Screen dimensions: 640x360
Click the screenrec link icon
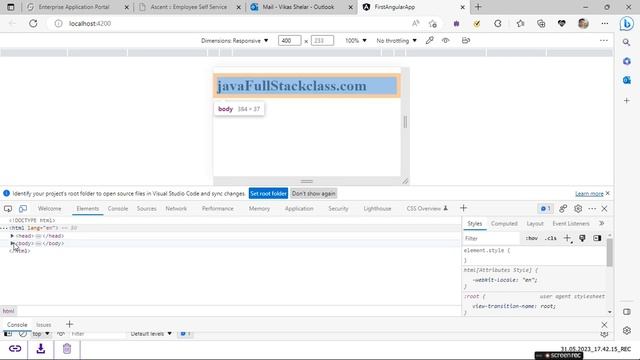(15, 349)
